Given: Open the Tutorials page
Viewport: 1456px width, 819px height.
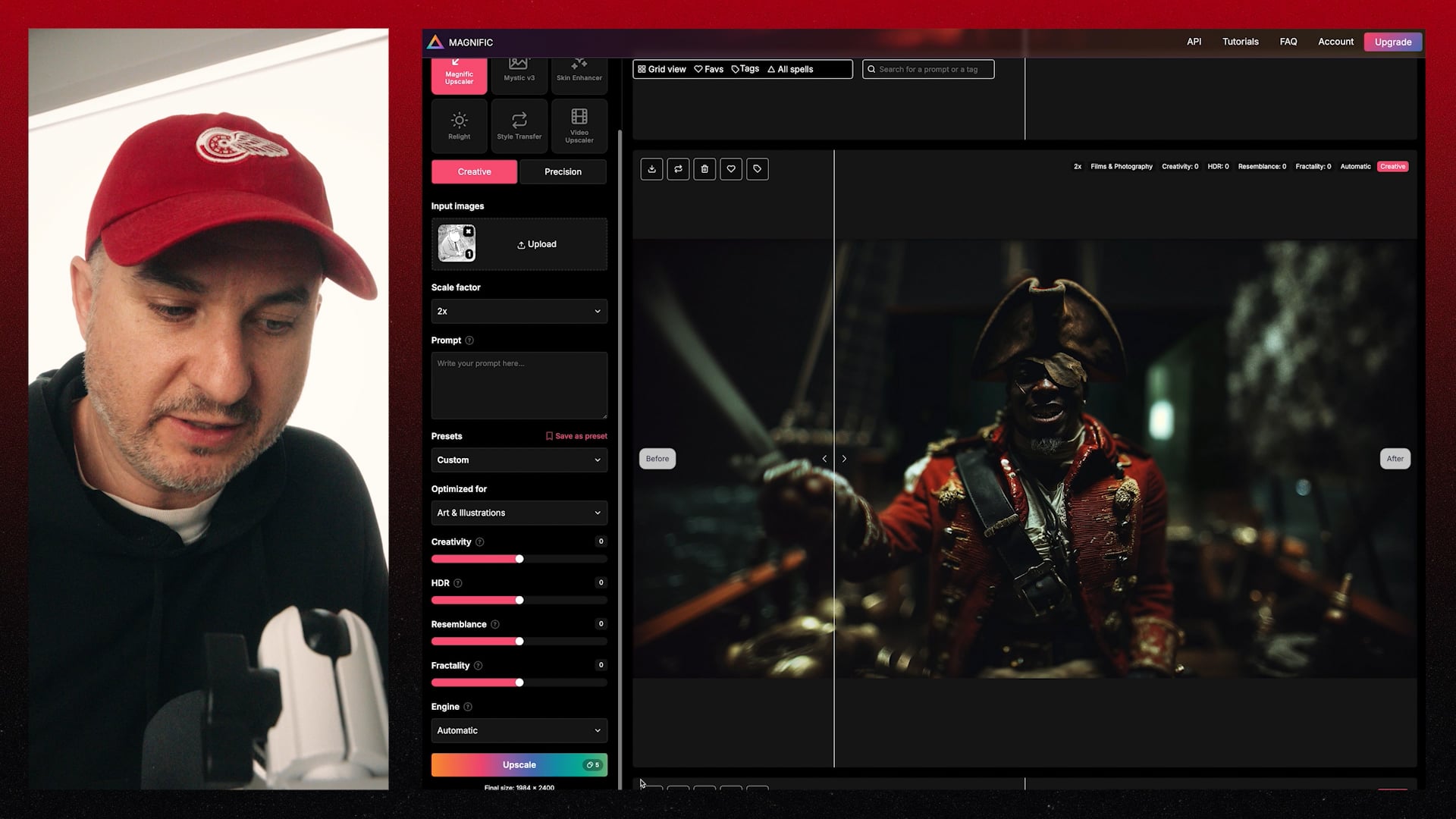Looking at the screenshot, I should point(1240,42).
